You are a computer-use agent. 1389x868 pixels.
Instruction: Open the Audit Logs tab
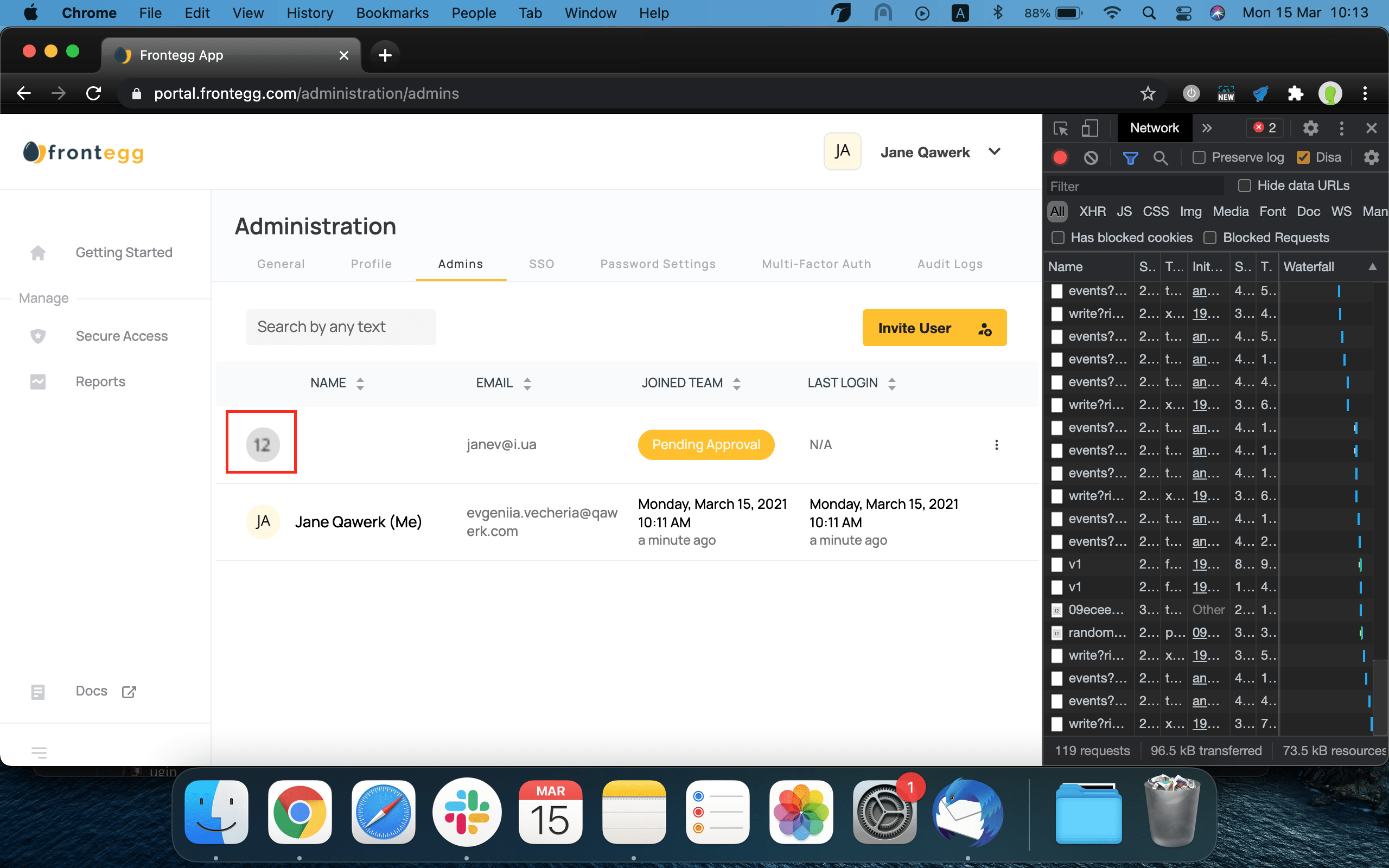950,264
